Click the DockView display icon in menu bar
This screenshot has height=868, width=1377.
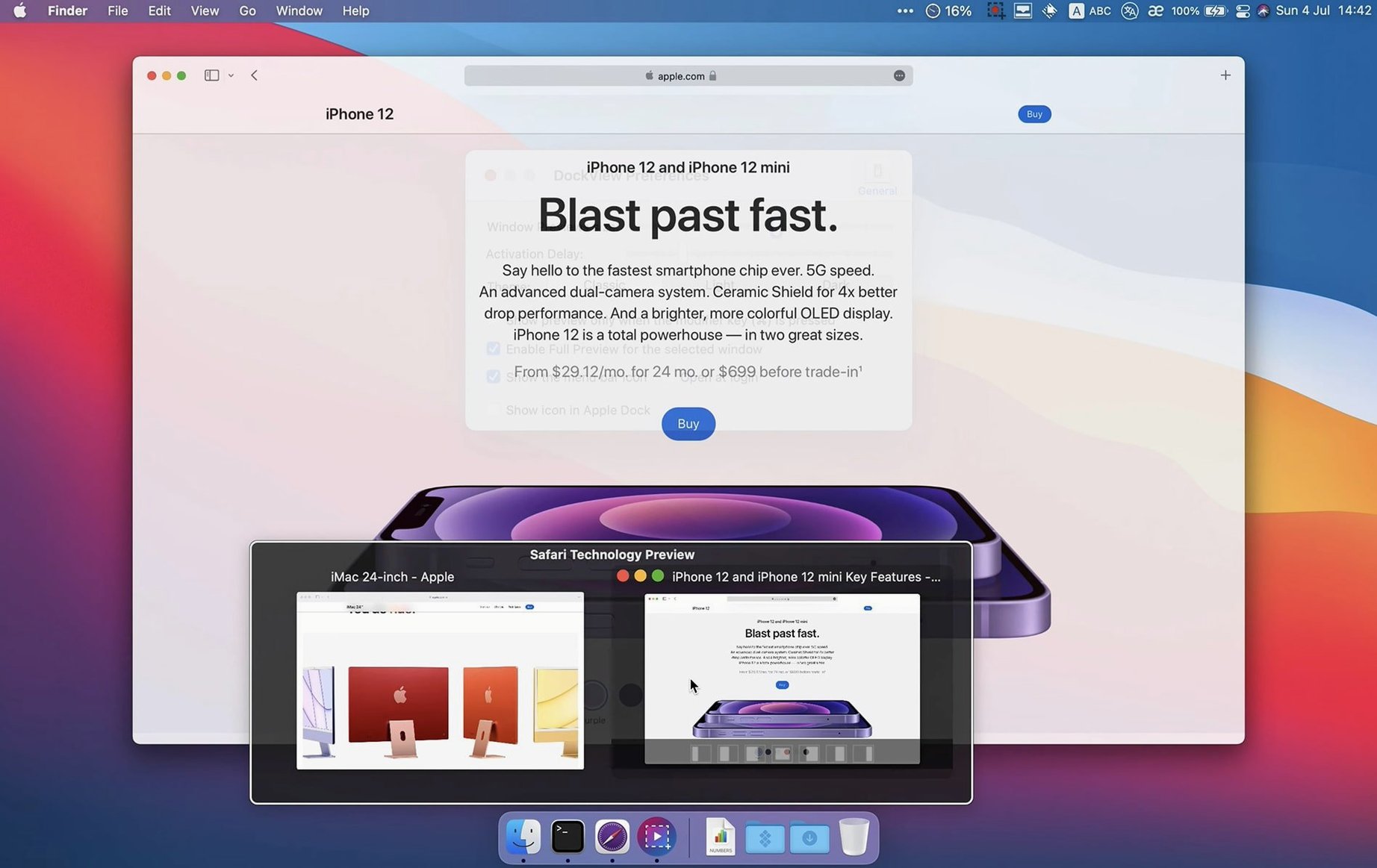coord(1023,10)
